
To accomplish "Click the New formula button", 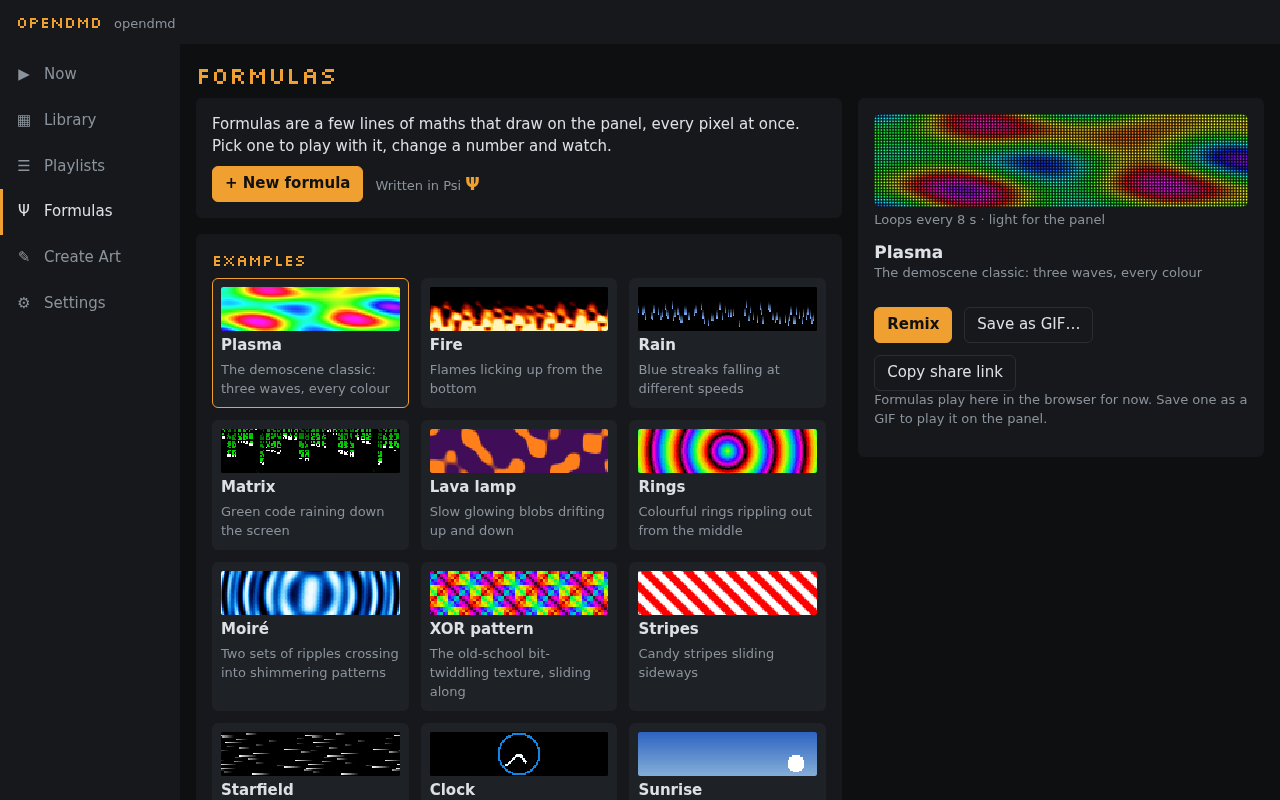I will [287, 184].
